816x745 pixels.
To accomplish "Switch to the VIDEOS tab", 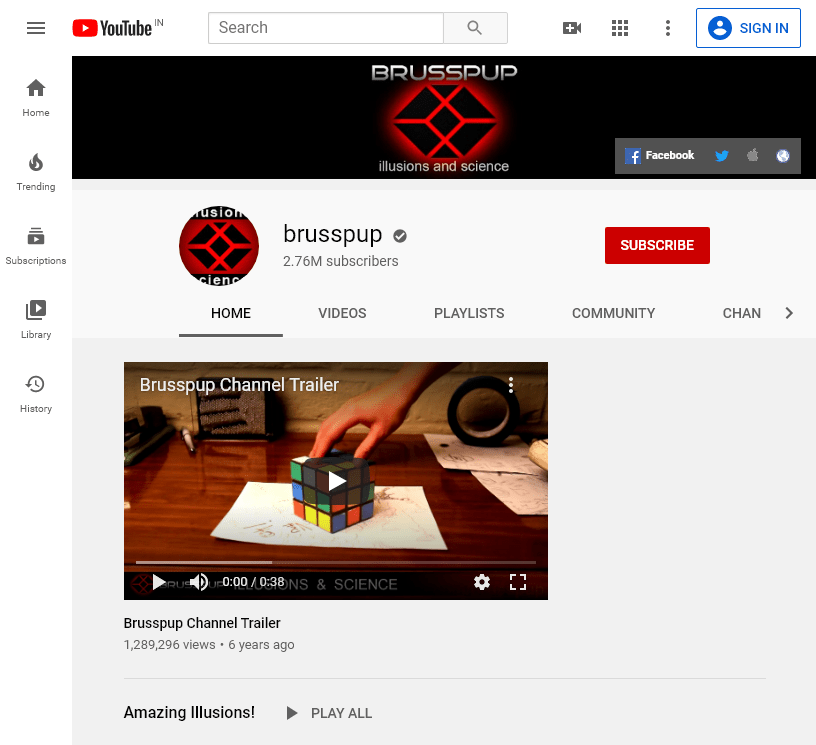I will 342,313.
